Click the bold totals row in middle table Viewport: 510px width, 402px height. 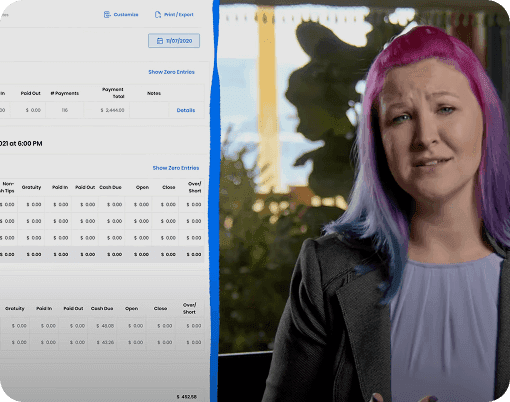(x=102, y=255)
